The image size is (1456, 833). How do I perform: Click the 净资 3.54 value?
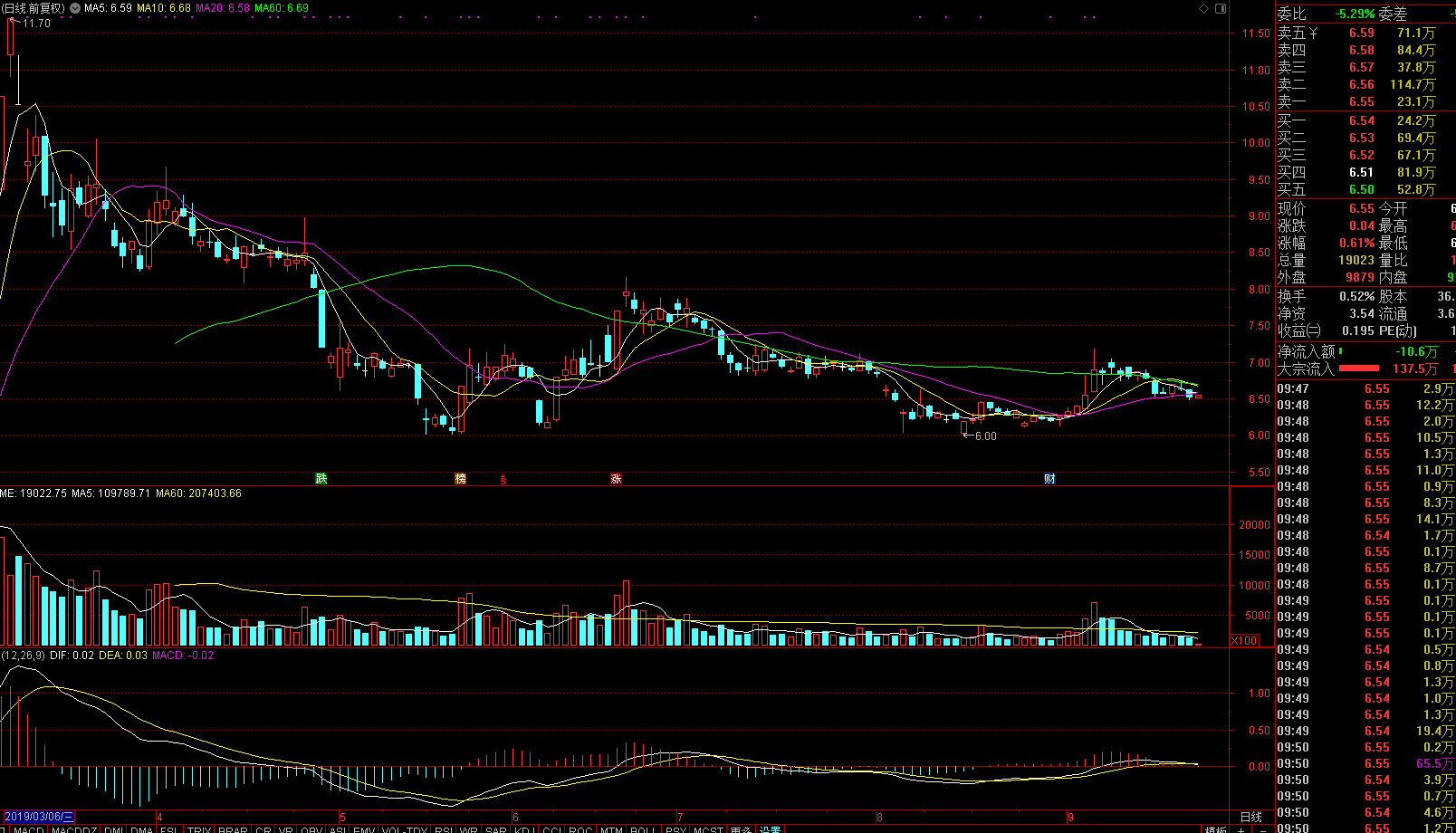point(1362,313)
